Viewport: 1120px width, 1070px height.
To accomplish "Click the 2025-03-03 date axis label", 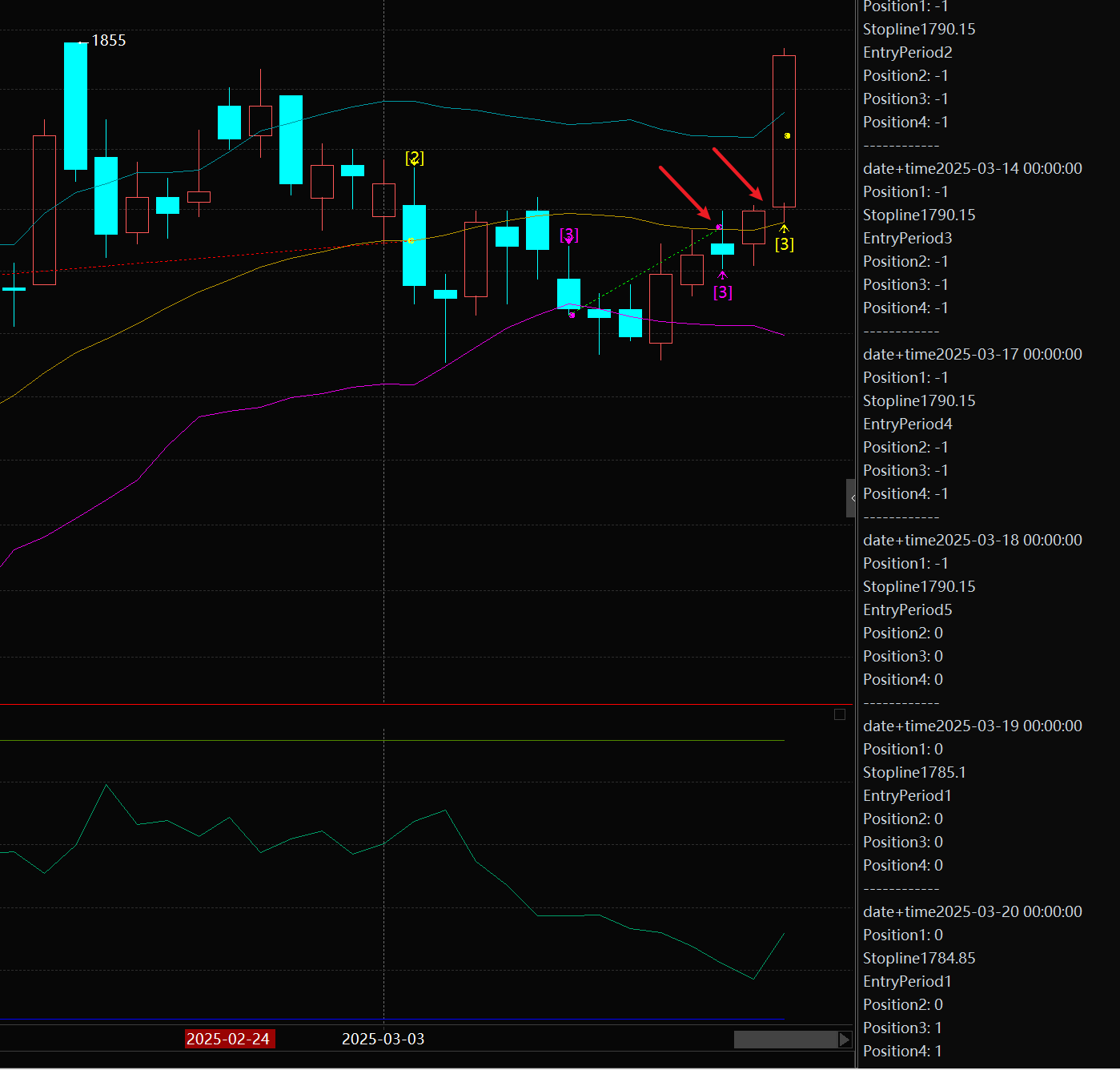I will click(383, 1039).
